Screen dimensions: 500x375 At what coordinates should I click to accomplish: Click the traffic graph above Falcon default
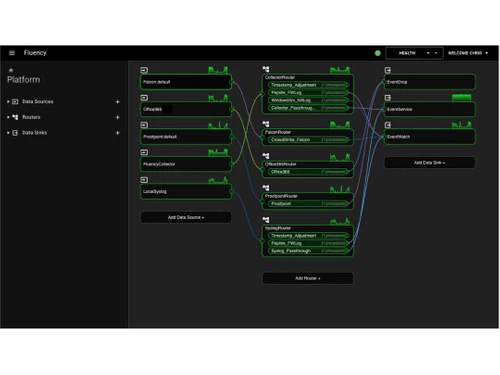218,70
